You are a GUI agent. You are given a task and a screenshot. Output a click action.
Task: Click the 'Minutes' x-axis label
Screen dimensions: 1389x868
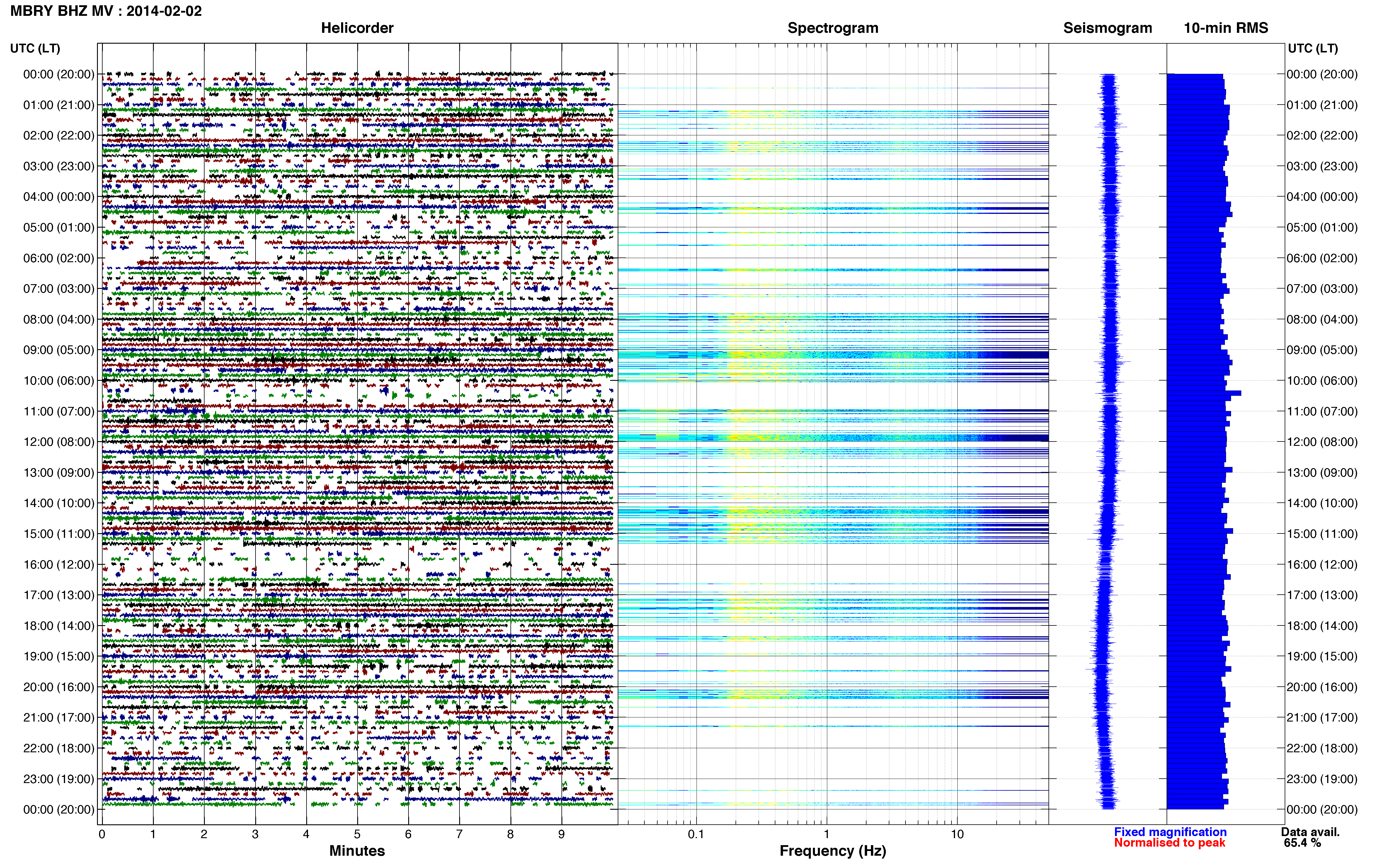[x=357, y=850]
